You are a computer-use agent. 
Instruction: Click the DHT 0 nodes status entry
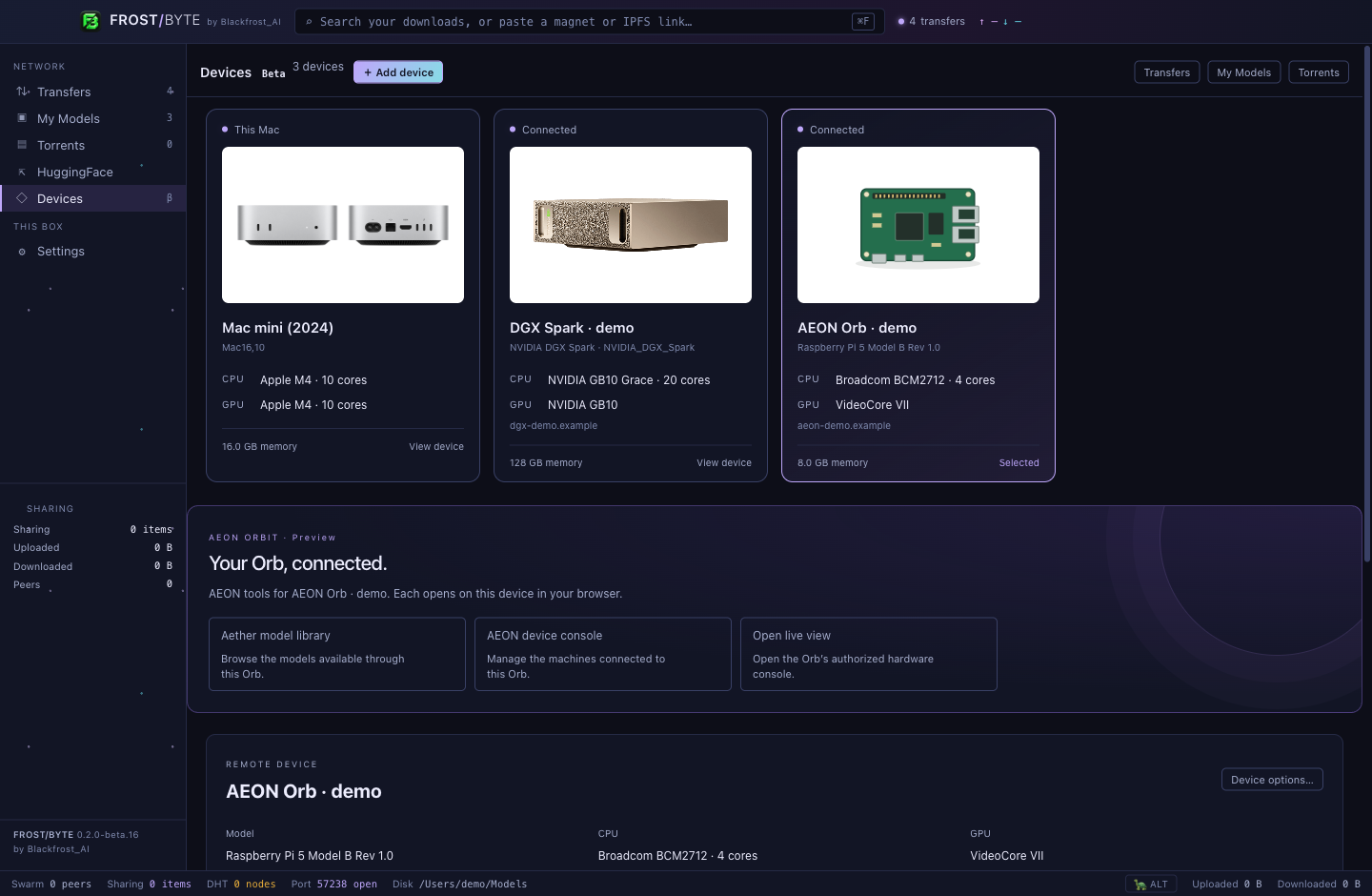pyautogui.click(x=241, y=885)
